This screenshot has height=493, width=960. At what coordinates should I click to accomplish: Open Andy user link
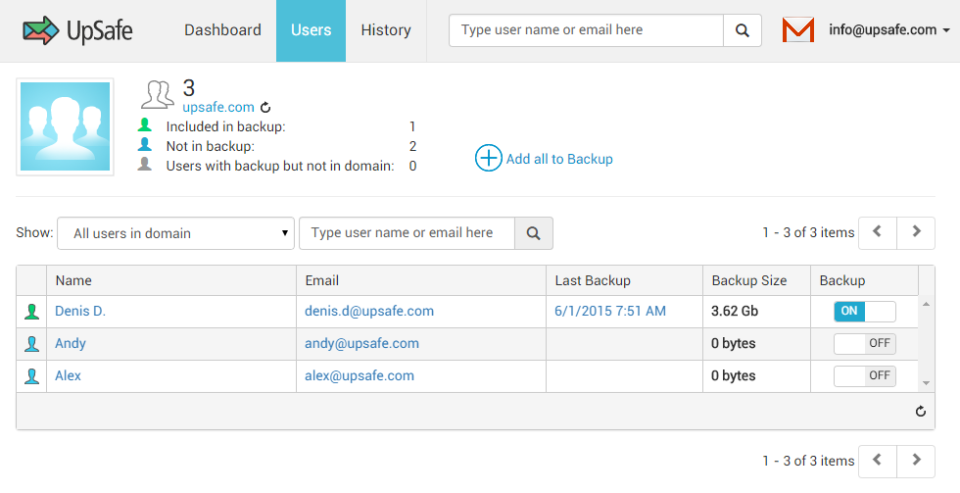coord(70,344)
